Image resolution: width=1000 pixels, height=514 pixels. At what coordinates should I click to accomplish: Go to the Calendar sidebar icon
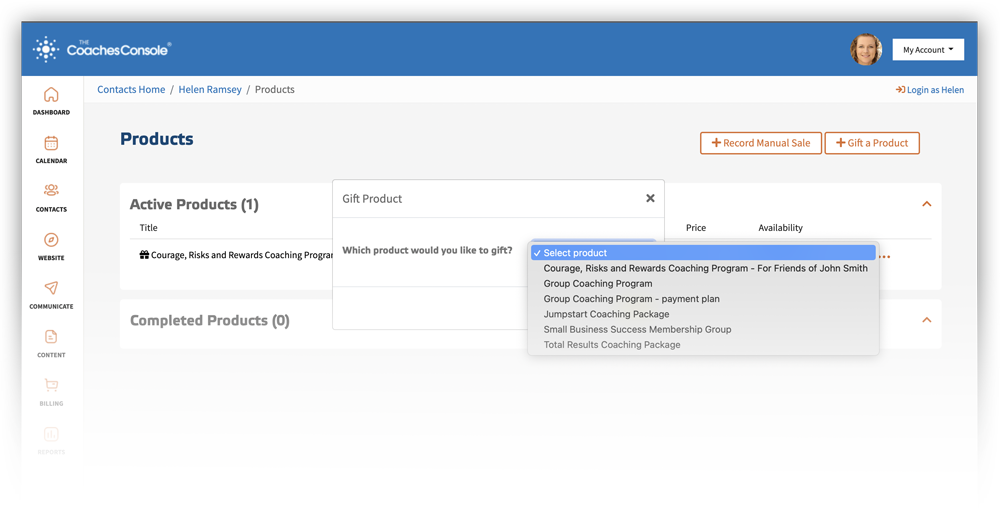click(51, 143)
